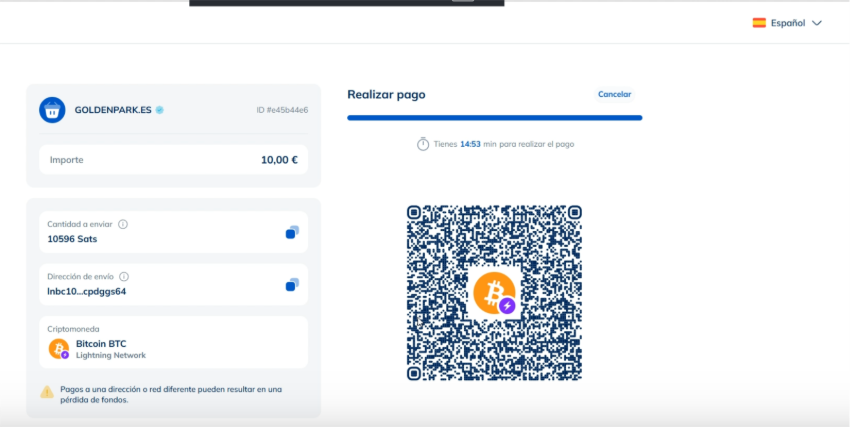The image size is (850, 427).
Task: Click the yellow warning triangle icon
Action: (47, 392)
